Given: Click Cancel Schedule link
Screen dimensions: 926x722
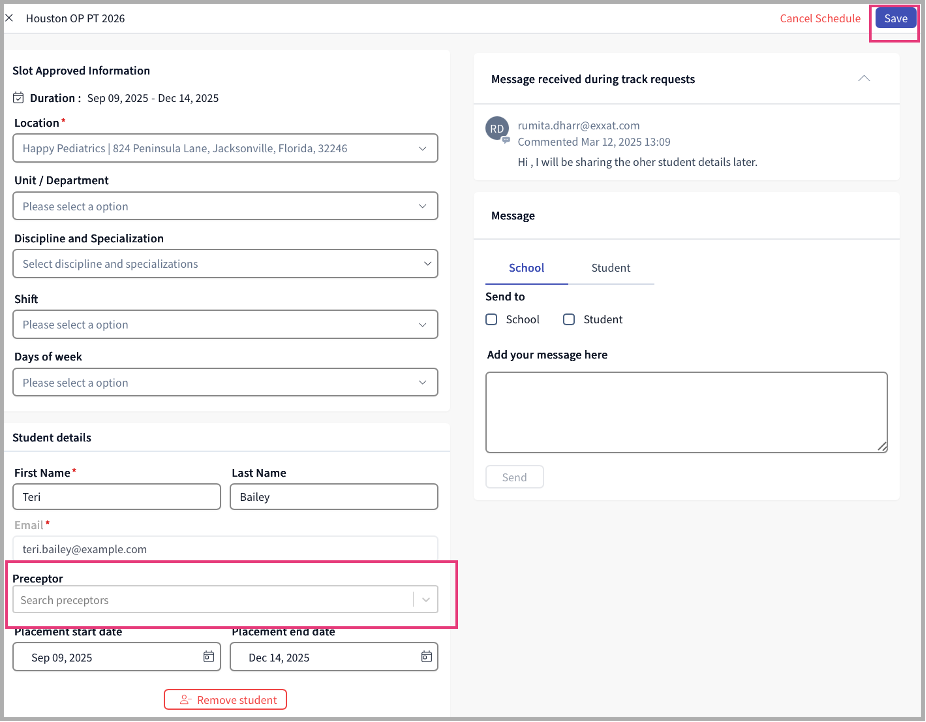Looking at the screenshot, I should pyautogui.click(x=819, y=18).
